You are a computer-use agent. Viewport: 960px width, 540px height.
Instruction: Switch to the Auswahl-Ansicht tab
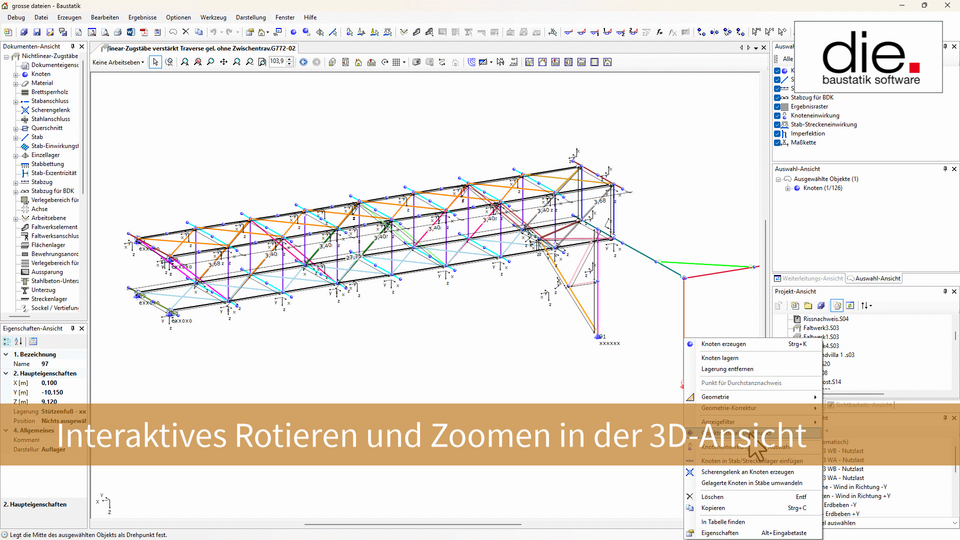(x=876, y=278)
